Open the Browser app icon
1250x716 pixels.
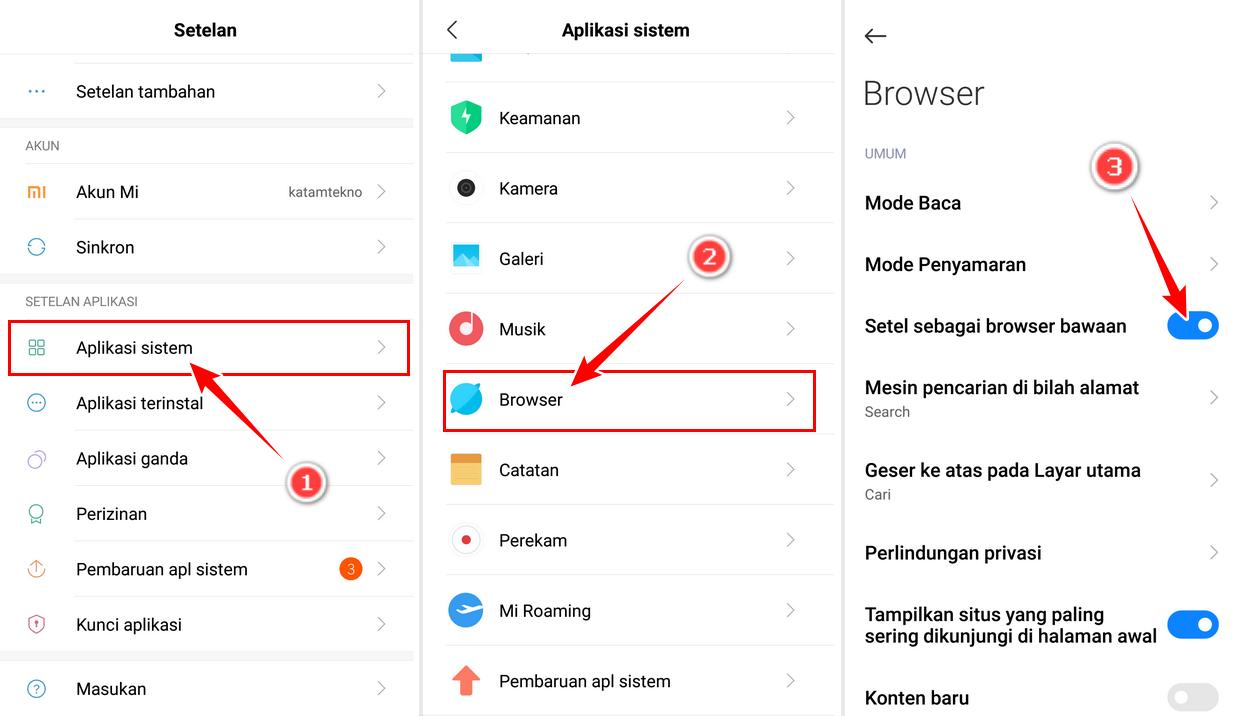[x=466, y=399]
